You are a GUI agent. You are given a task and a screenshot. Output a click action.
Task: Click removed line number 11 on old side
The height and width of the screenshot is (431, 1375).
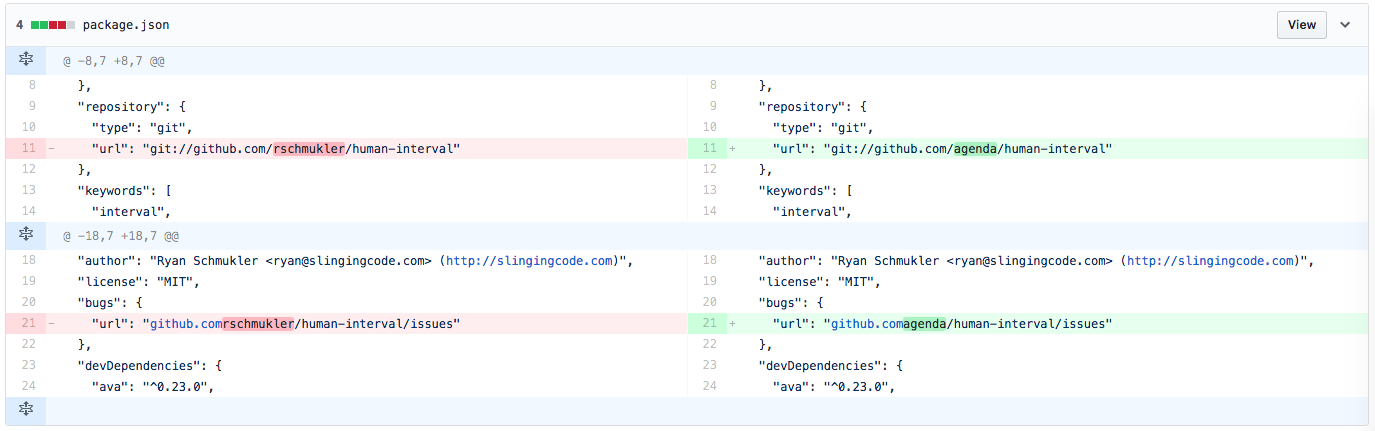tap(27, 149)
